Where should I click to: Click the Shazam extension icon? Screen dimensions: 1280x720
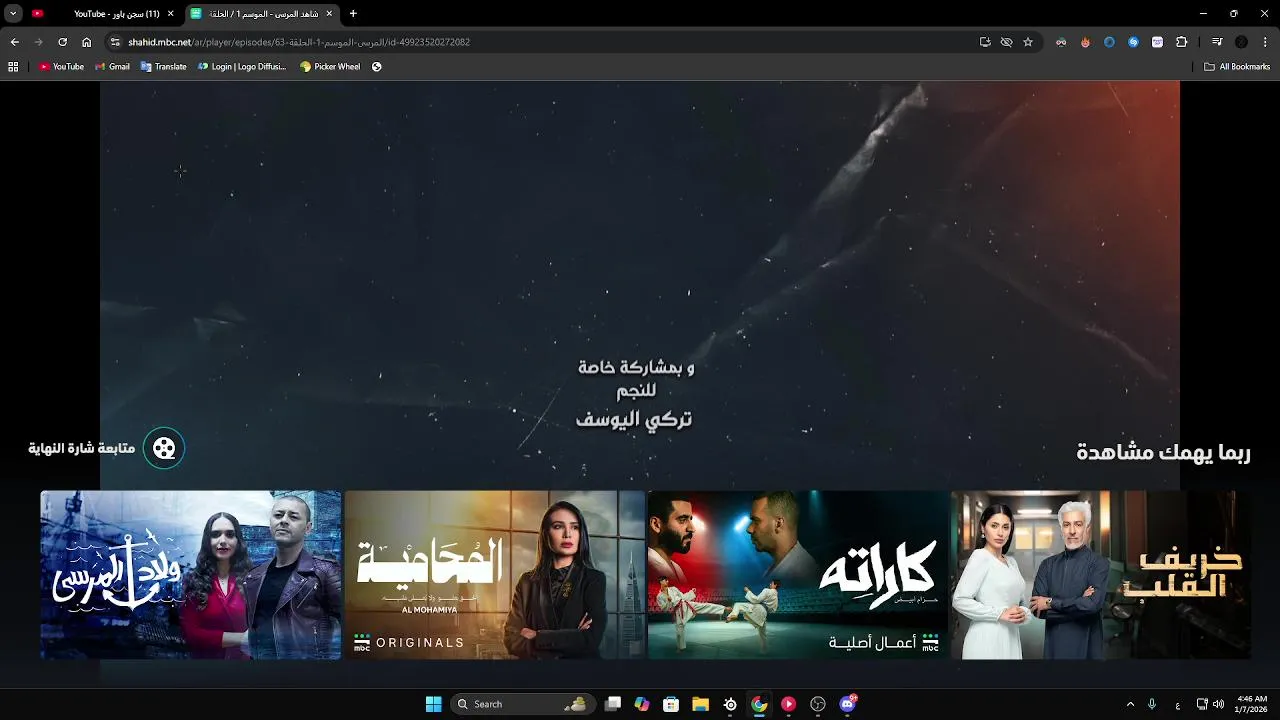point(1133,42)
